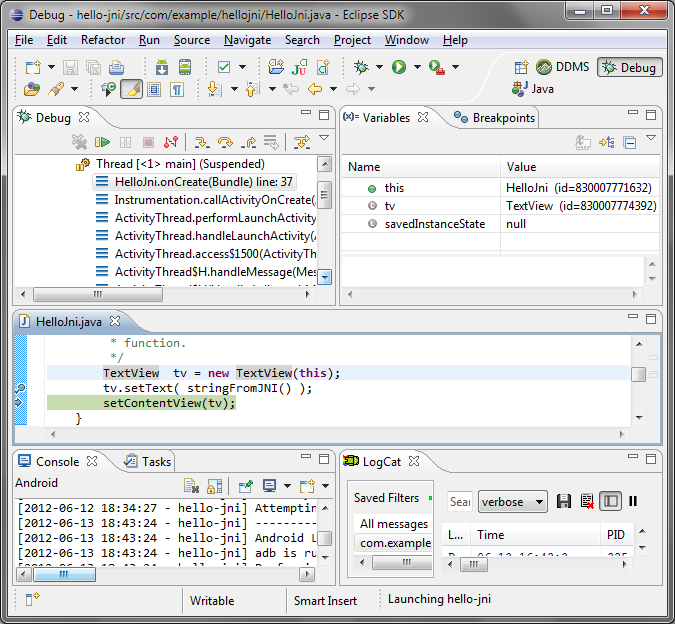
Task: Click the Save icon in toolbar
Action: [x=70, y=67]
